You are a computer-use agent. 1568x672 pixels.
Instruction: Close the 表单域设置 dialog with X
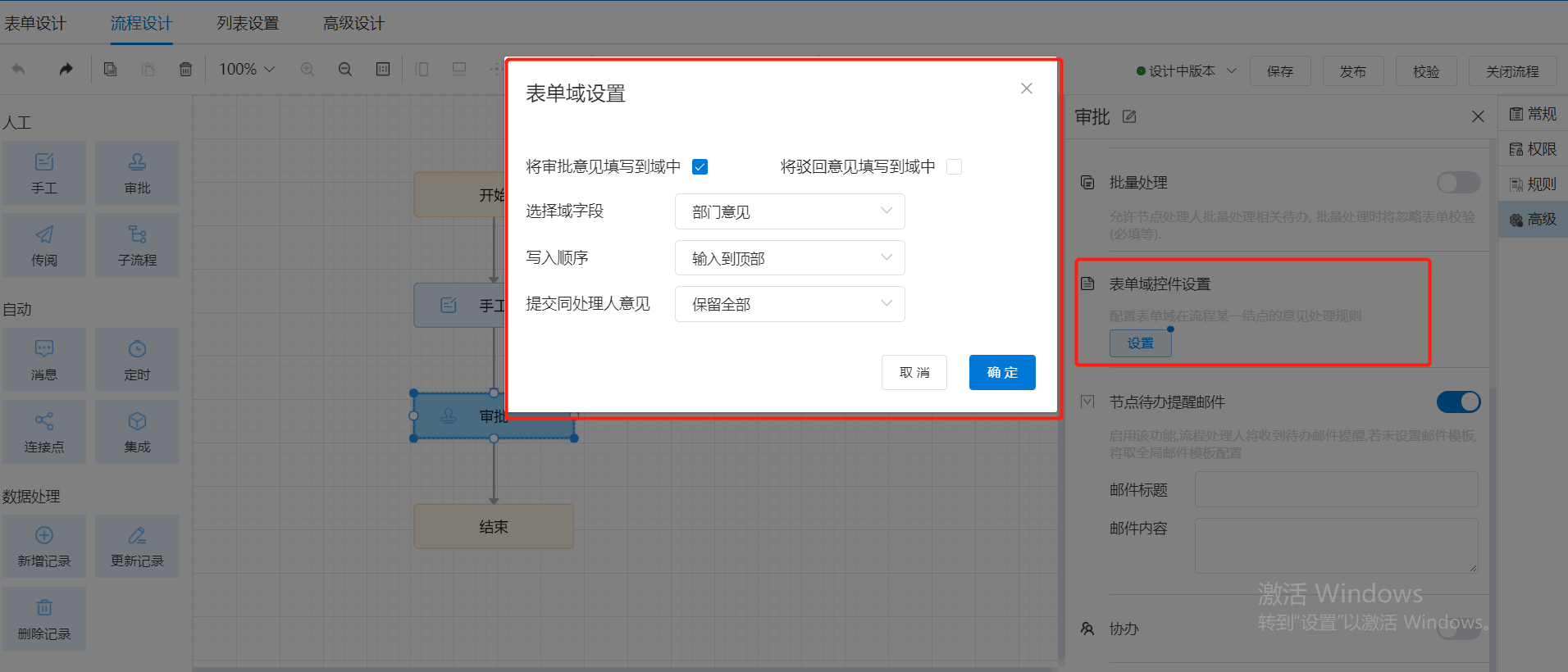click(1026, 89)
